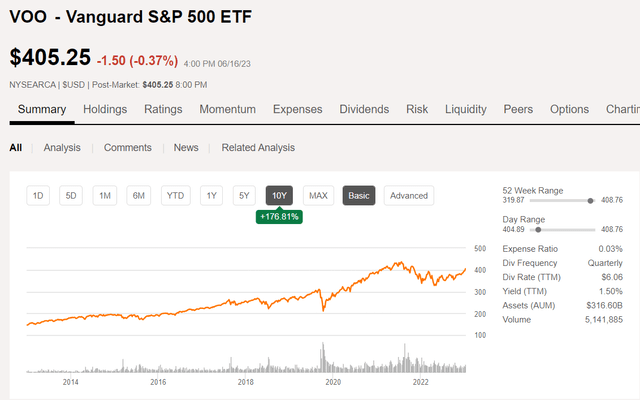This screenshot has width=640, height=400.
Task: Open the Peers tab
Action: (x=518, y=109)
